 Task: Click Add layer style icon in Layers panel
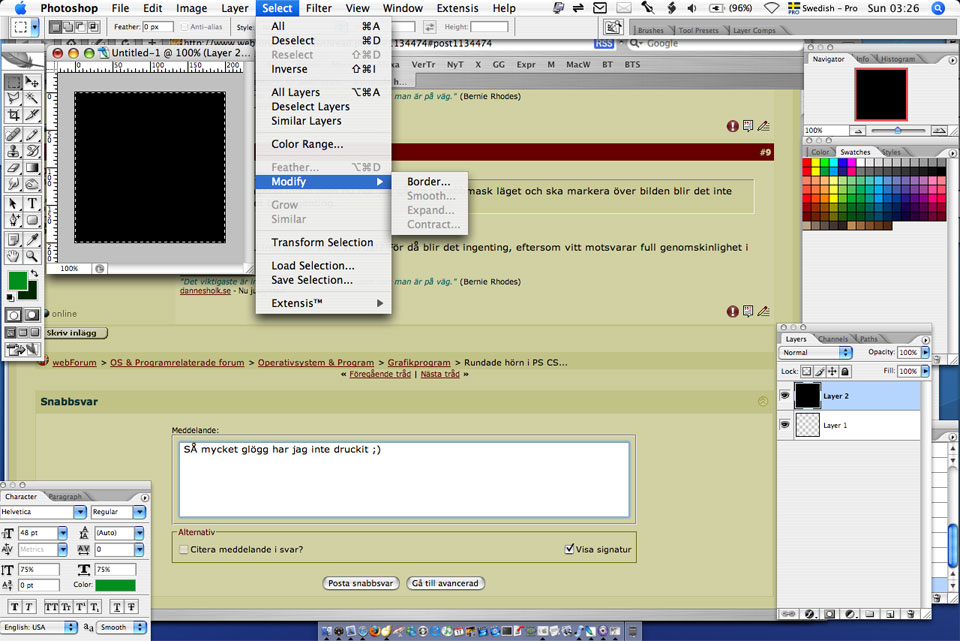click(809, 614)
